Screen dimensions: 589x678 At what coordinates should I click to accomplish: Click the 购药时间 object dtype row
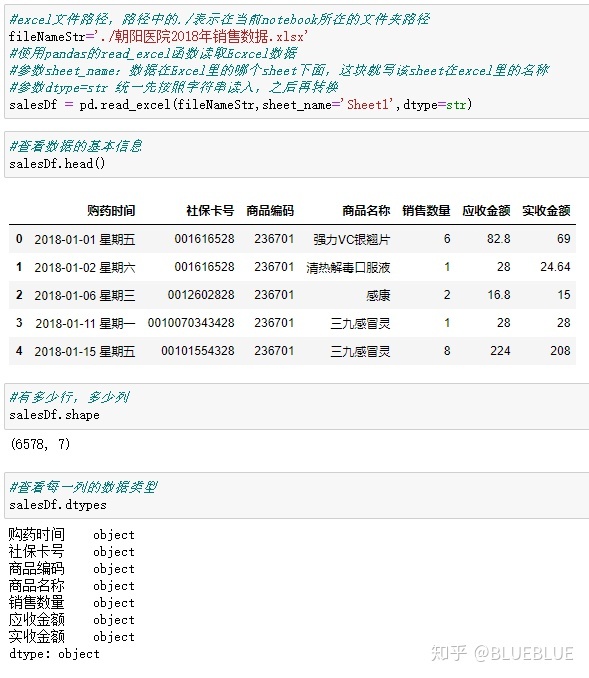click(72, 534)
